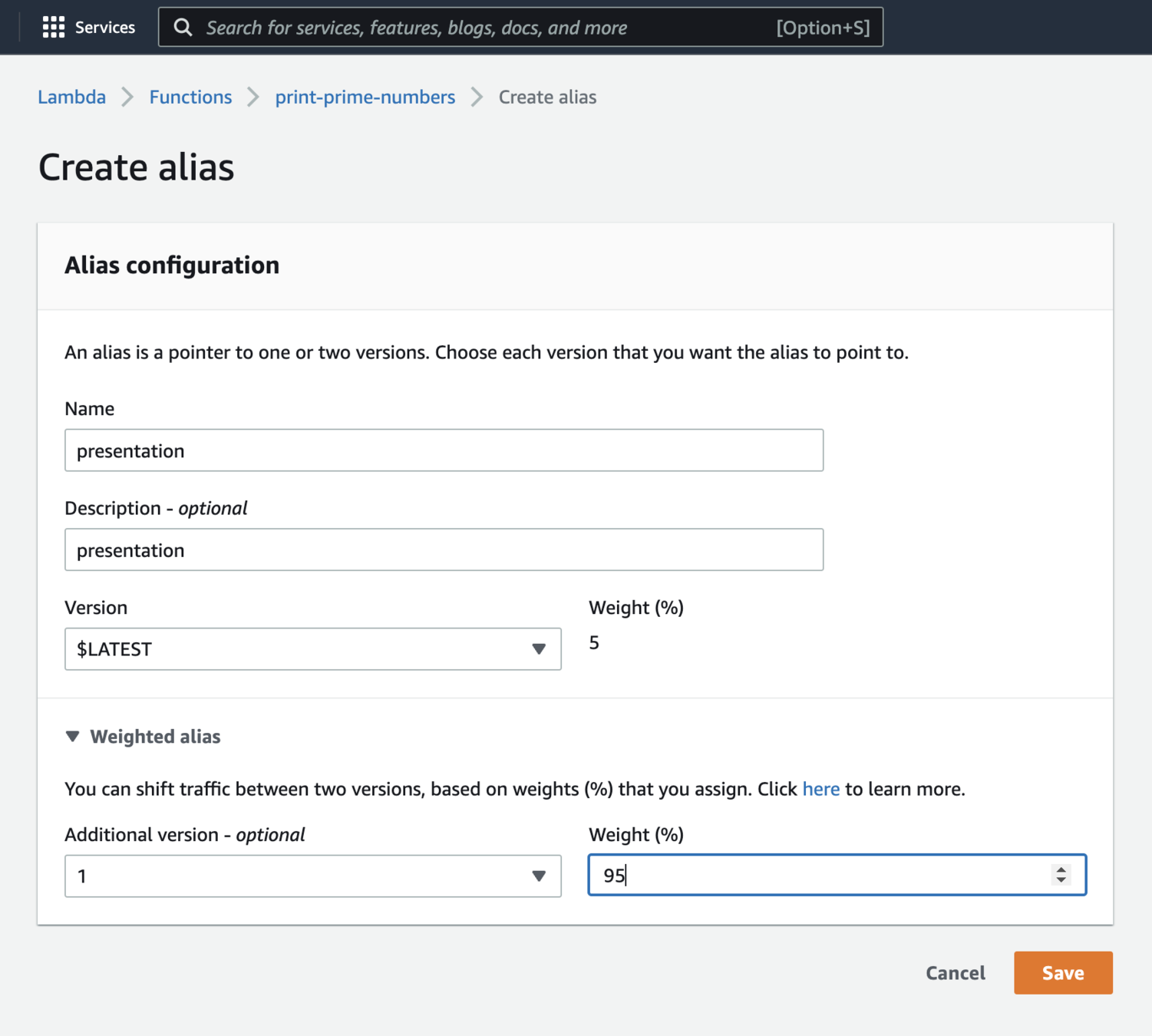Save the new alias
1152x1036 pixels.
1063,973
